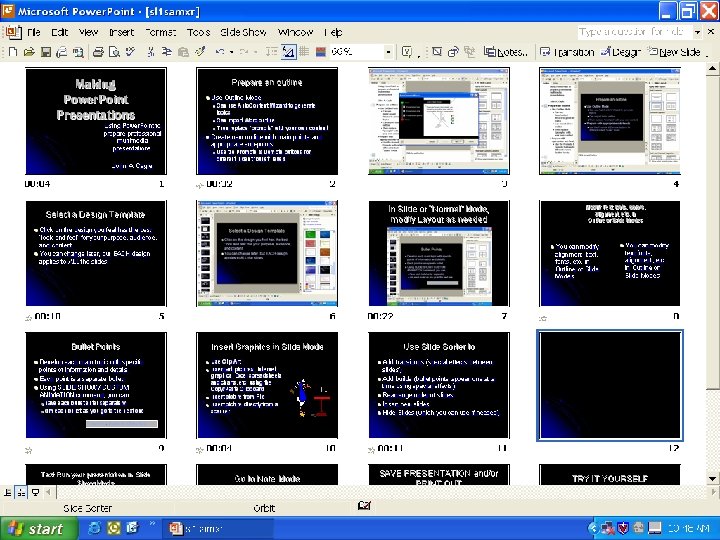Click the Hide Slide icon
This screenshot has height=540, width=720.
tap(437, 52)
